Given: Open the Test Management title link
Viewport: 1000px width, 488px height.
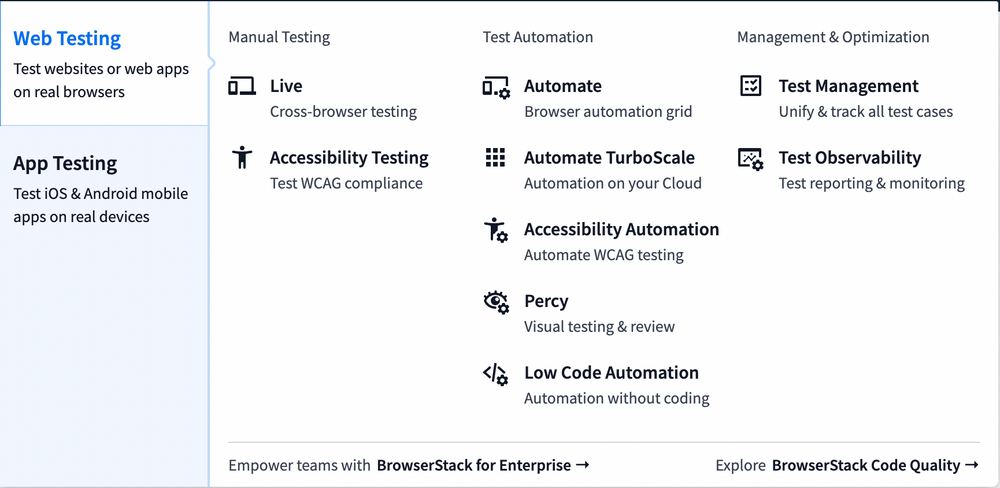Looking at the screenshot, I should pyautogui.click(x=848, y=87).
